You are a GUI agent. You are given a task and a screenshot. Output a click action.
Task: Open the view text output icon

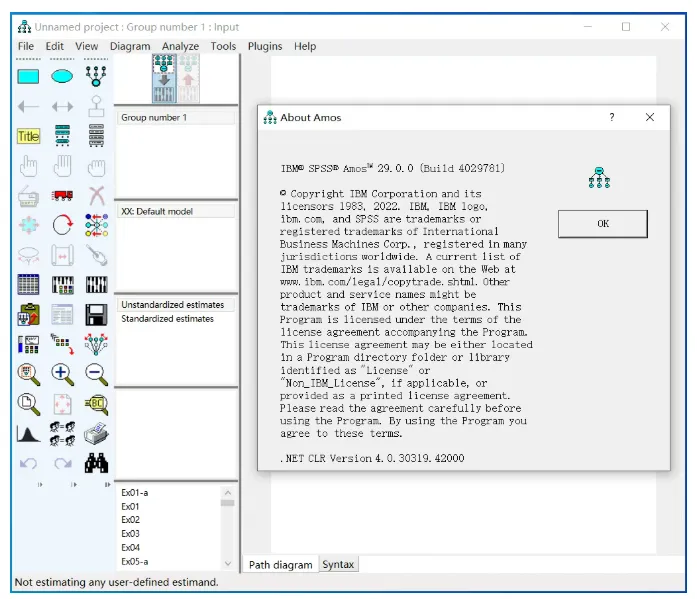pyautogui.click(x=62, y=315)
